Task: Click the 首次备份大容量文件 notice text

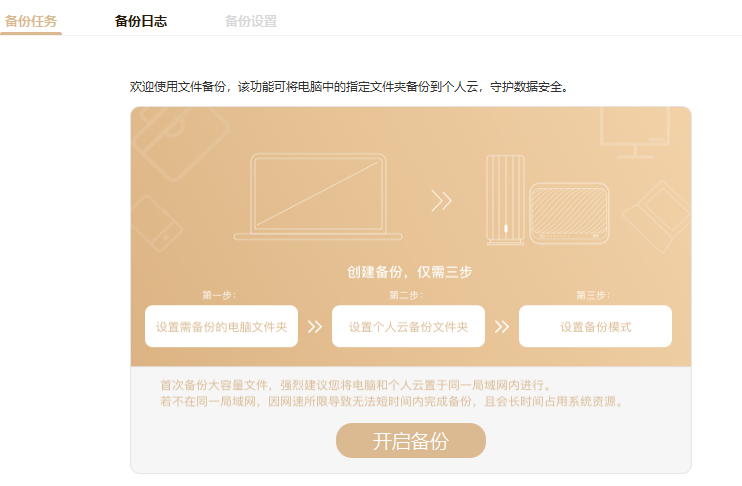Action: pyautogui.click(x=356, y=385)
